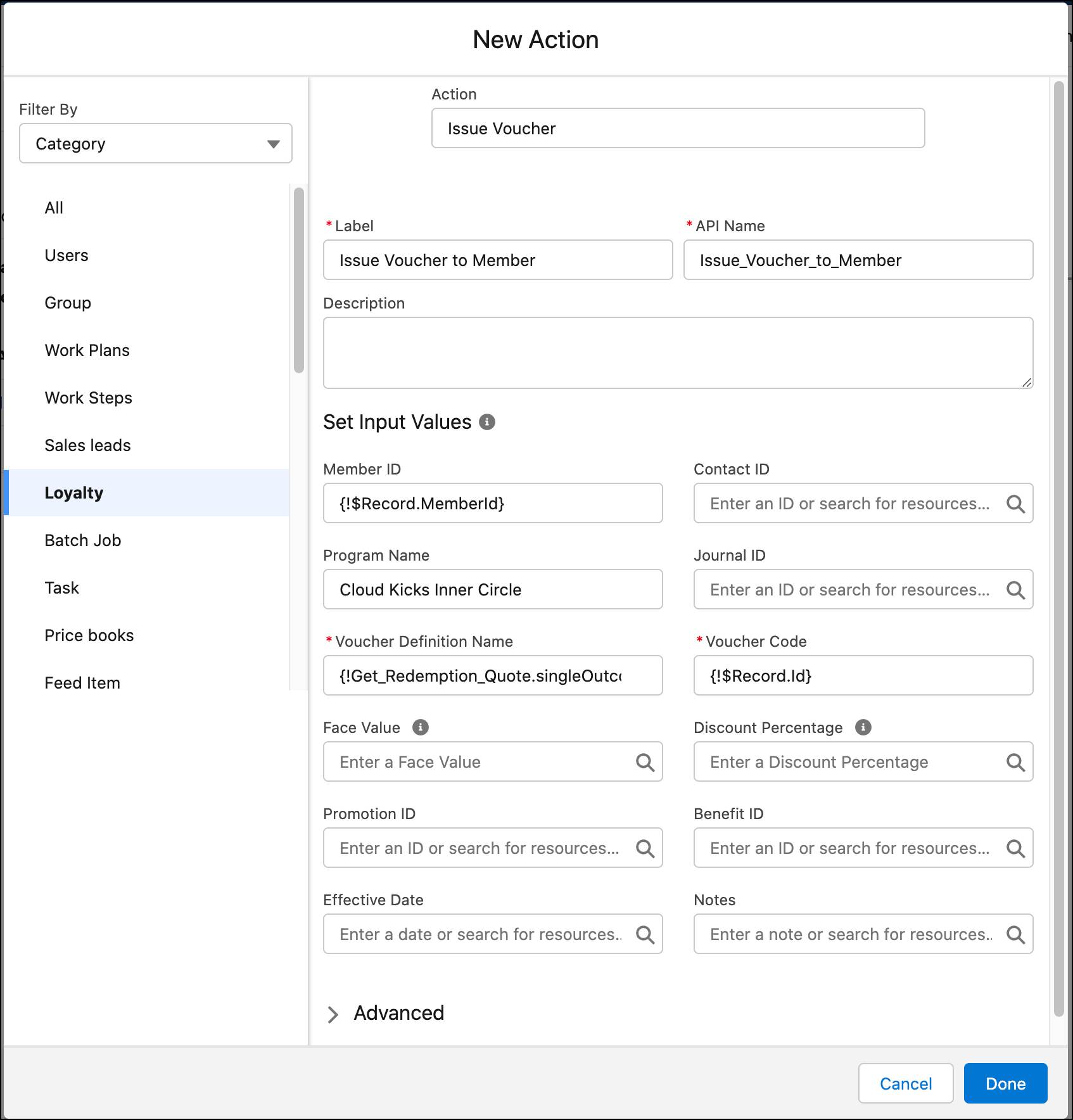Open the Promotion ID lookup icon

pos(647,848)
